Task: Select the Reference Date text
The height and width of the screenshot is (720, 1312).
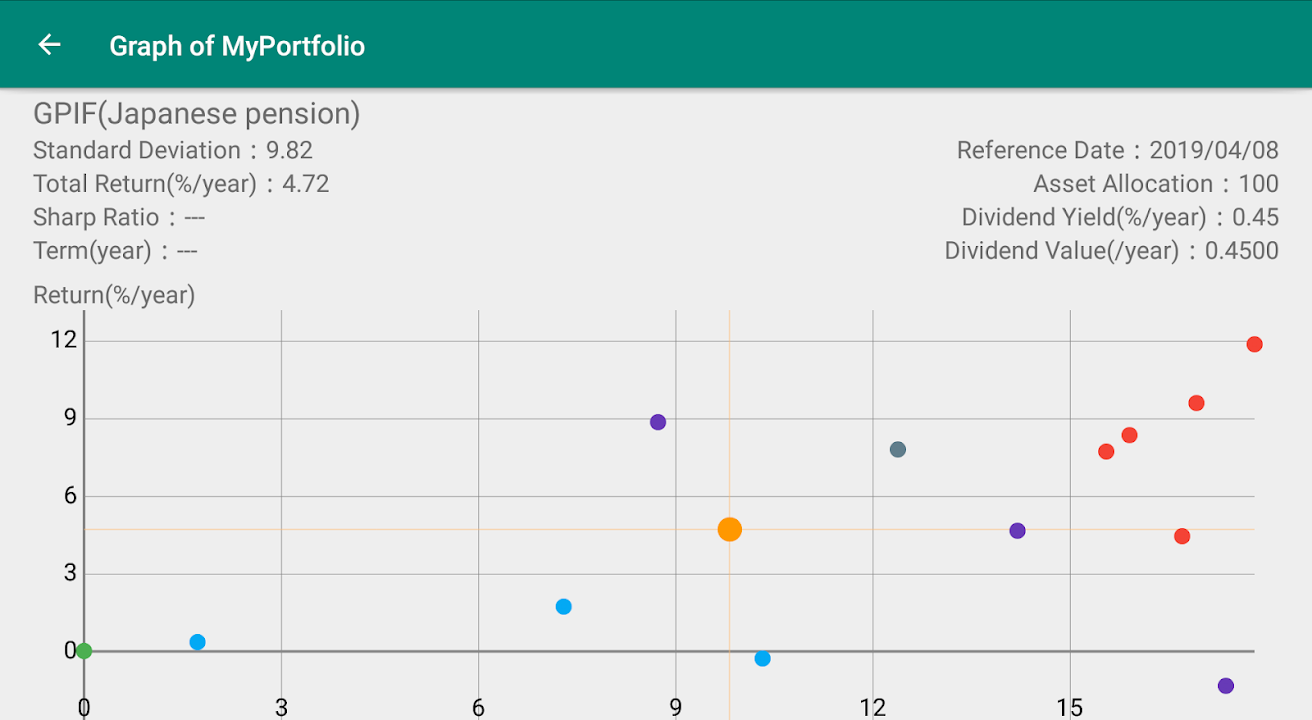Action: 1117,151
